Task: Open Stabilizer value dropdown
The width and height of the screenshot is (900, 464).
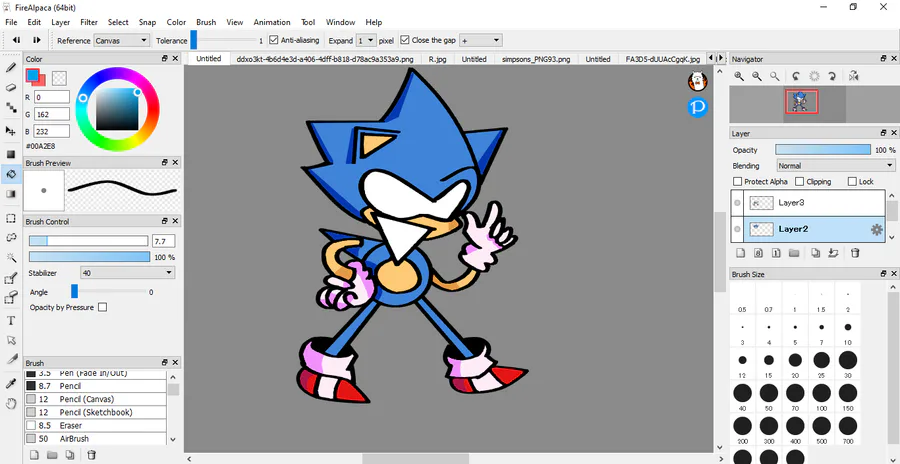Action: pyautogui.click(x=127, y=273)
